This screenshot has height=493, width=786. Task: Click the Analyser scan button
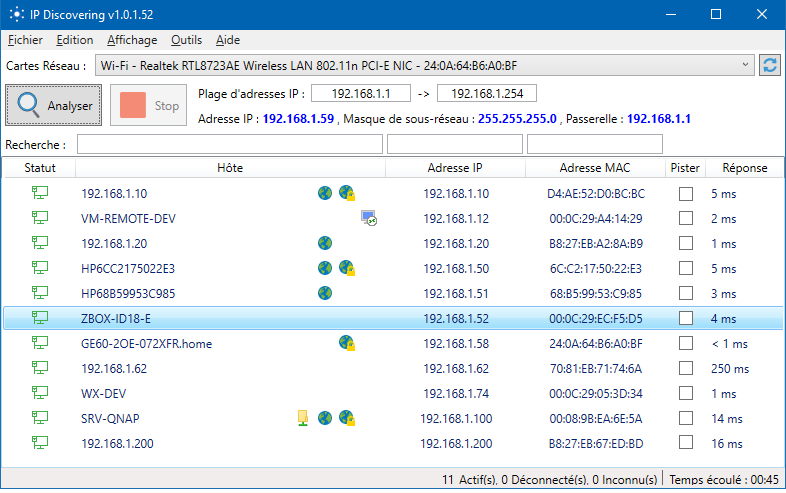click(54, 105)
